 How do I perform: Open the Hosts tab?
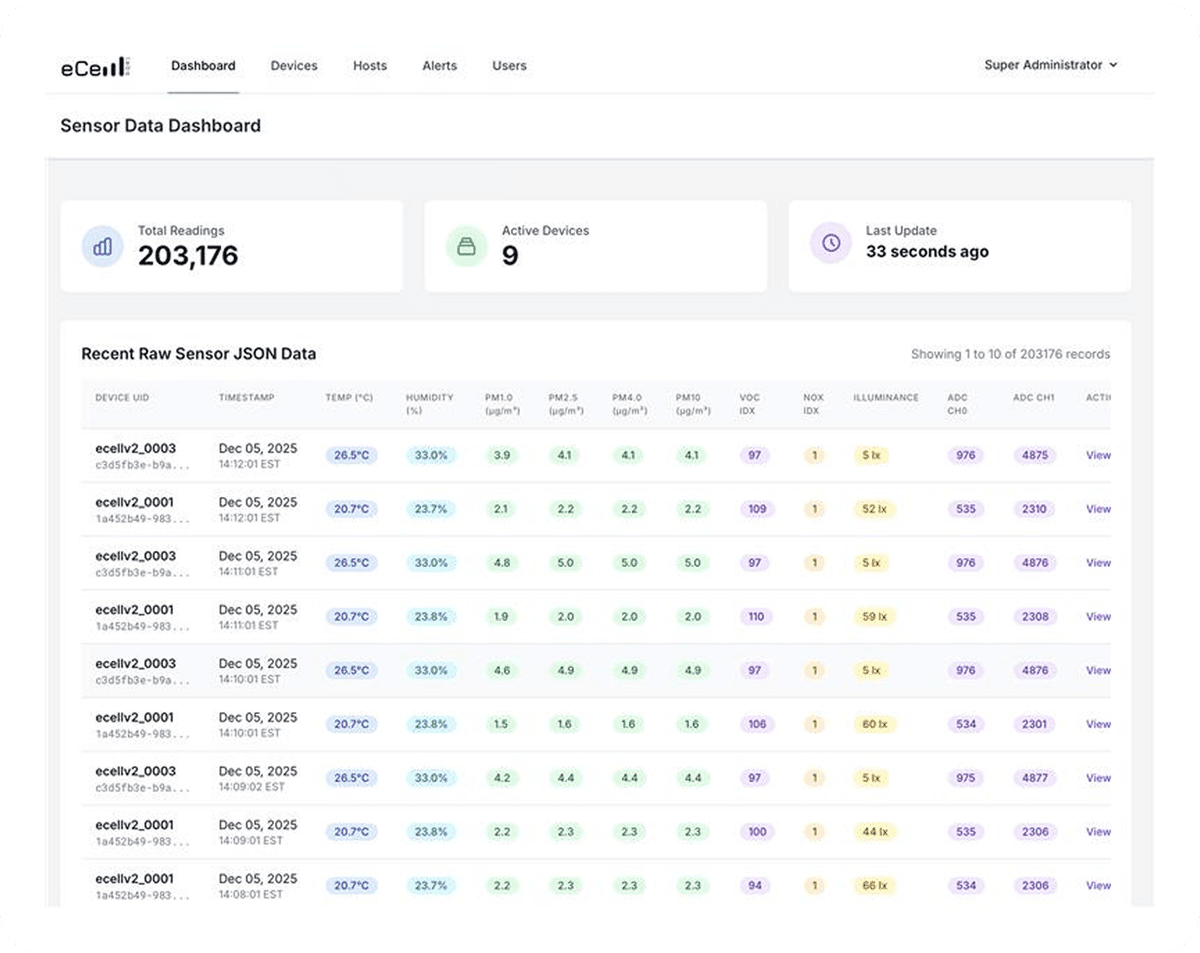pyautogui.click(x=370, y=66)
